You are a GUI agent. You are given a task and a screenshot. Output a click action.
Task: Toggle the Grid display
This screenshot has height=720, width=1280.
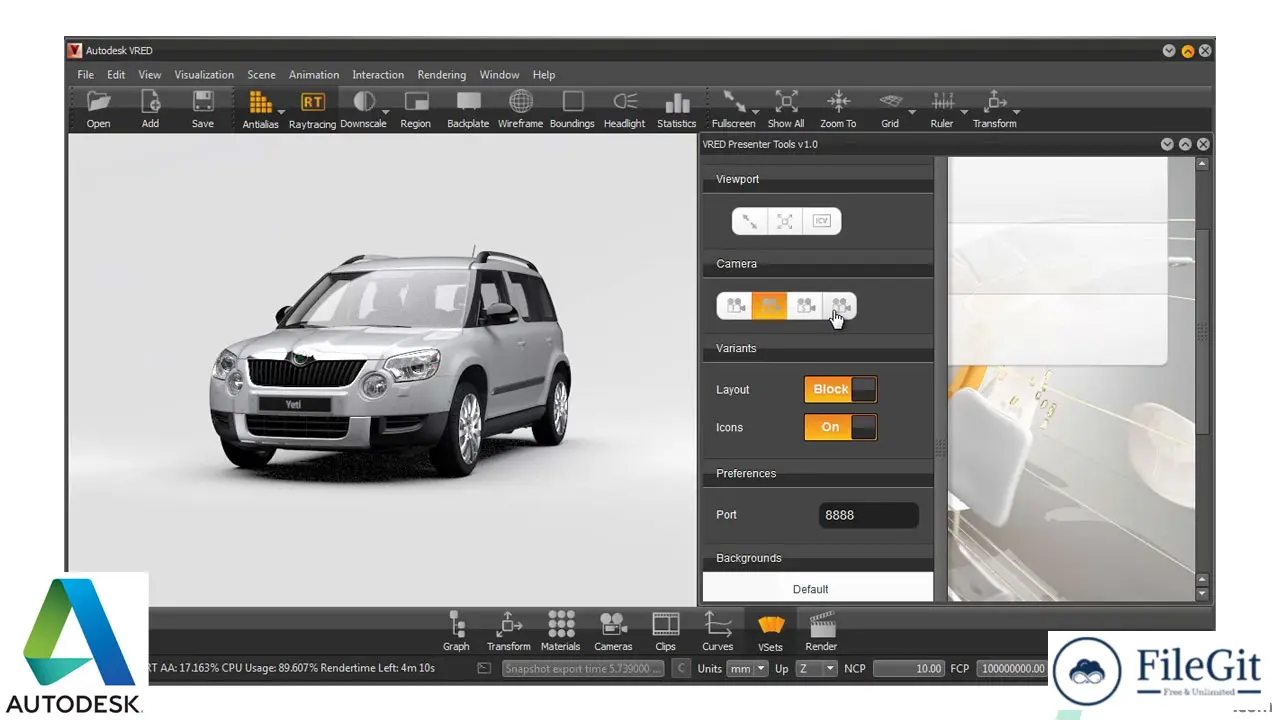[x=890, y=109]
